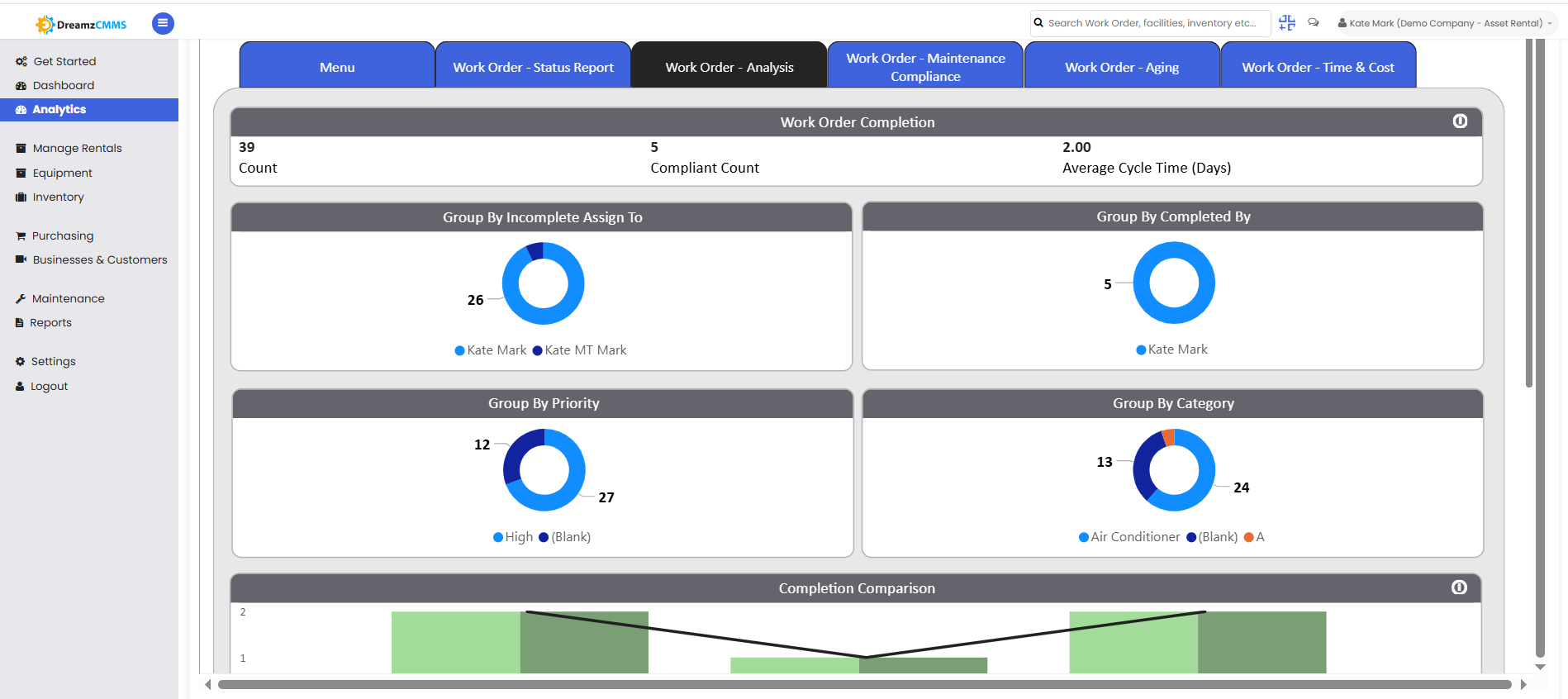The image size is (1568, 699).
Task: Click the Logout user icon
Action: click(20, 386)
